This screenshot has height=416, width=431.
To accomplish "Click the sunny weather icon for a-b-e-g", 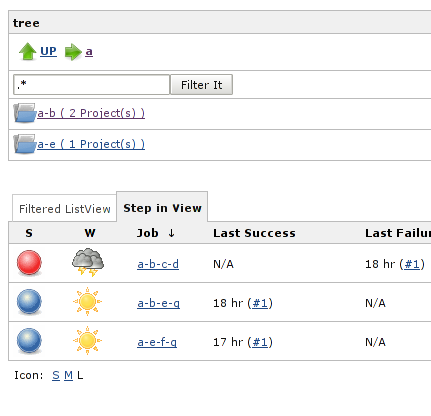I will tap(87, 302).
